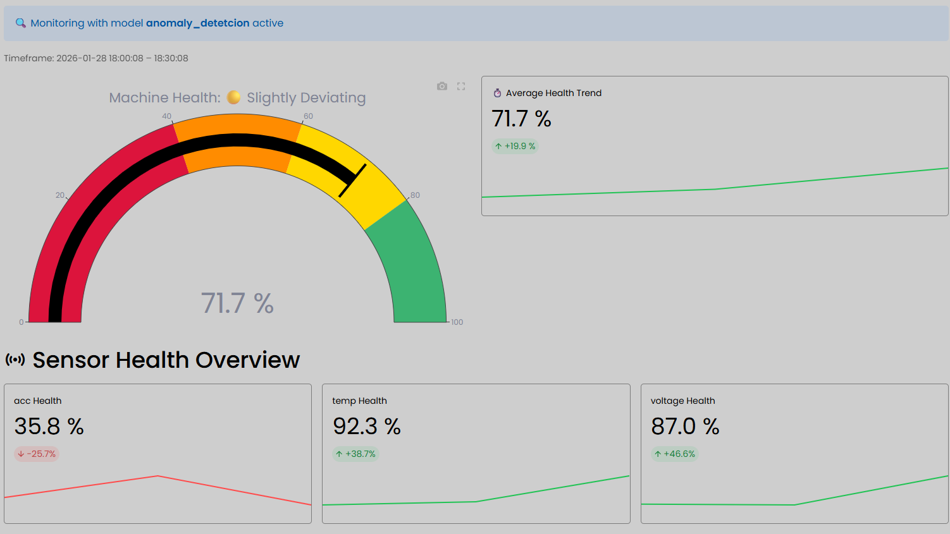Click the Timeframe date range text
Image resolution: width=950 pixels, height=534 pixels.
[96, 58]
